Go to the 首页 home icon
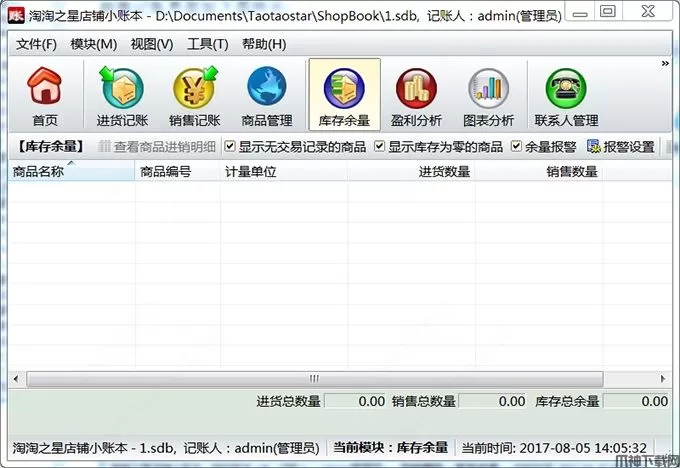 (45, 96)
